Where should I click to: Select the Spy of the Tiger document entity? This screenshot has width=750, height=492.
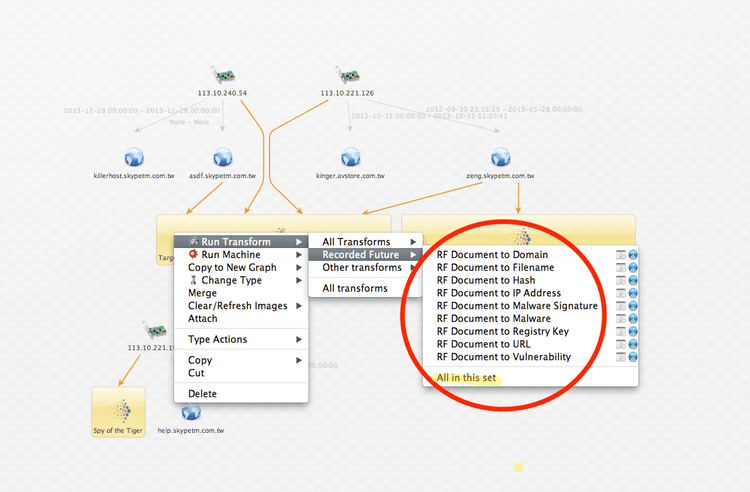tap(118, 411)
